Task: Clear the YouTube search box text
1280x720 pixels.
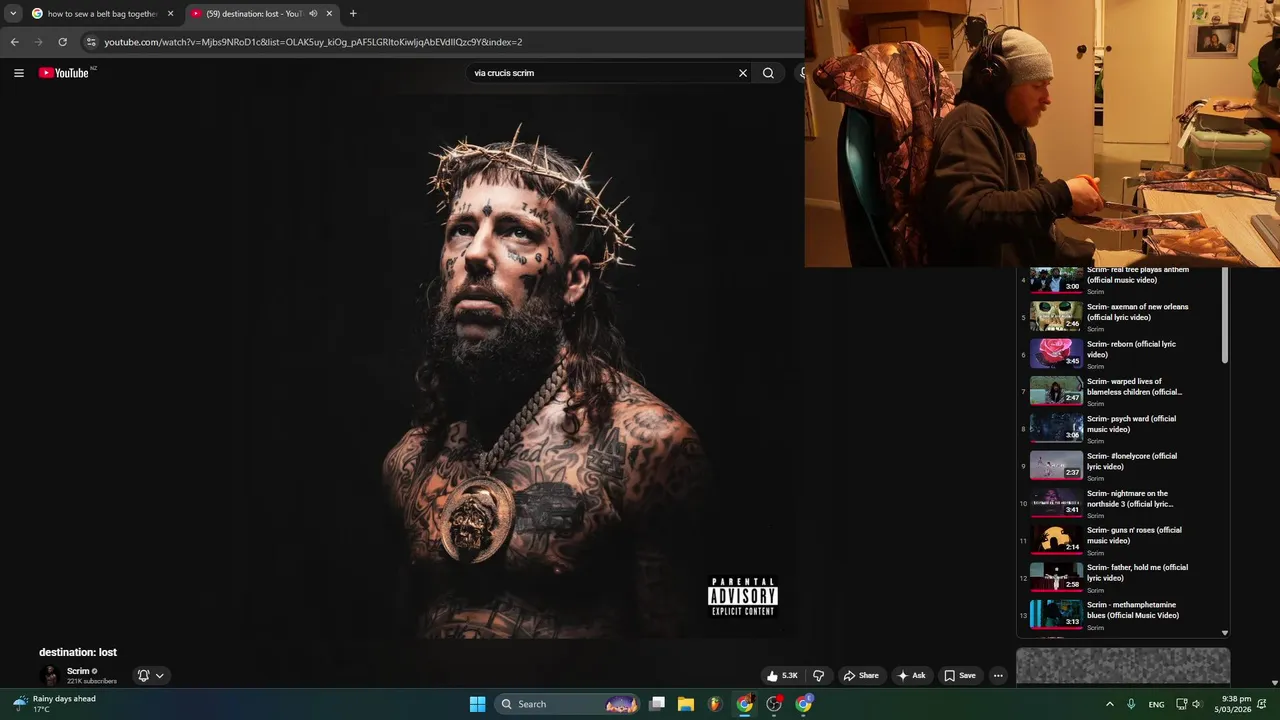Action: tap(743, 73)
